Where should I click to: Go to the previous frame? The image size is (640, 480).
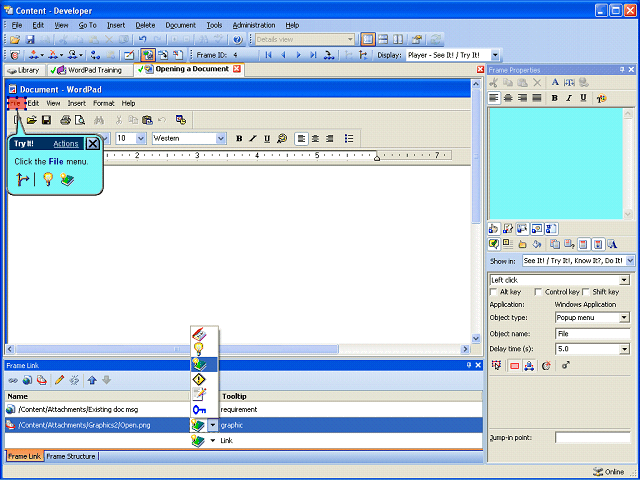coord(283,55)
